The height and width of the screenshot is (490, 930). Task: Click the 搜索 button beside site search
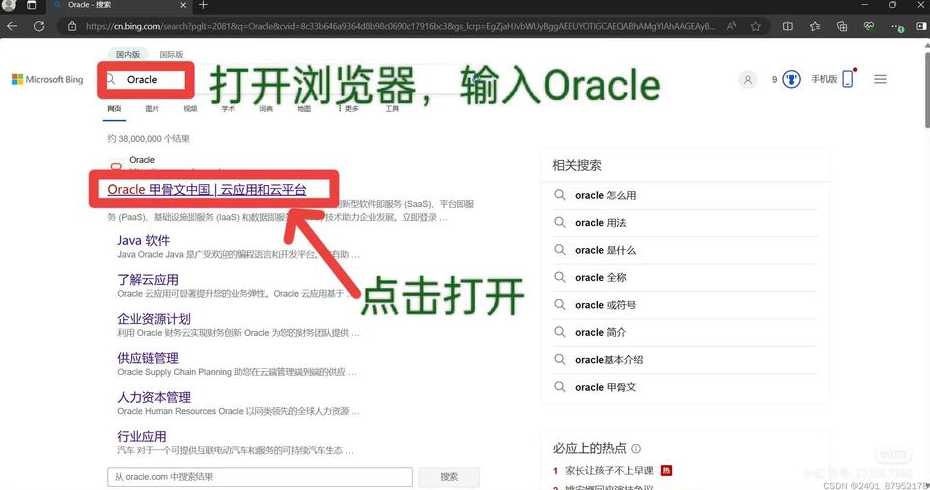point(449,477)
